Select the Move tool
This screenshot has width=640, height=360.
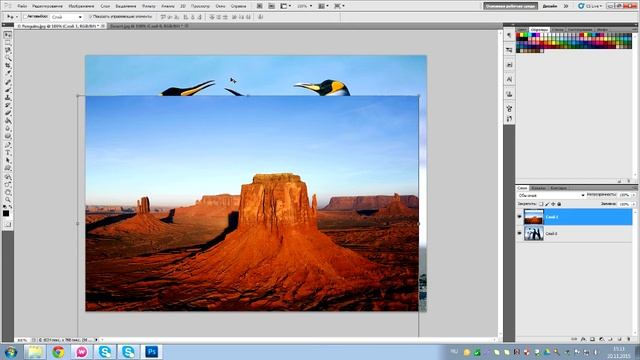8,35
